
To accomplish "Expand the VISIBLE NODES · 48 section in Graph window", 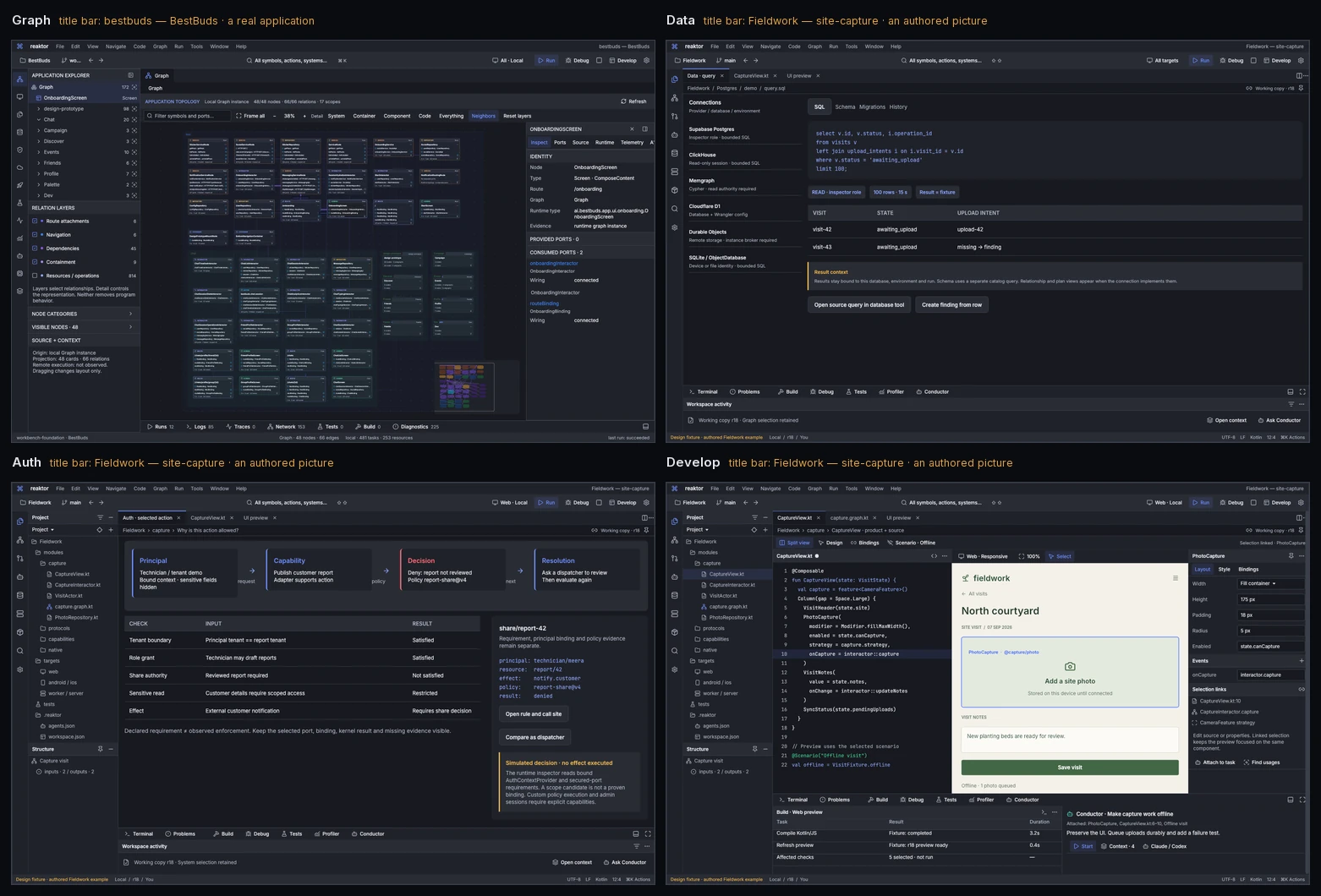I will (84, 327).
